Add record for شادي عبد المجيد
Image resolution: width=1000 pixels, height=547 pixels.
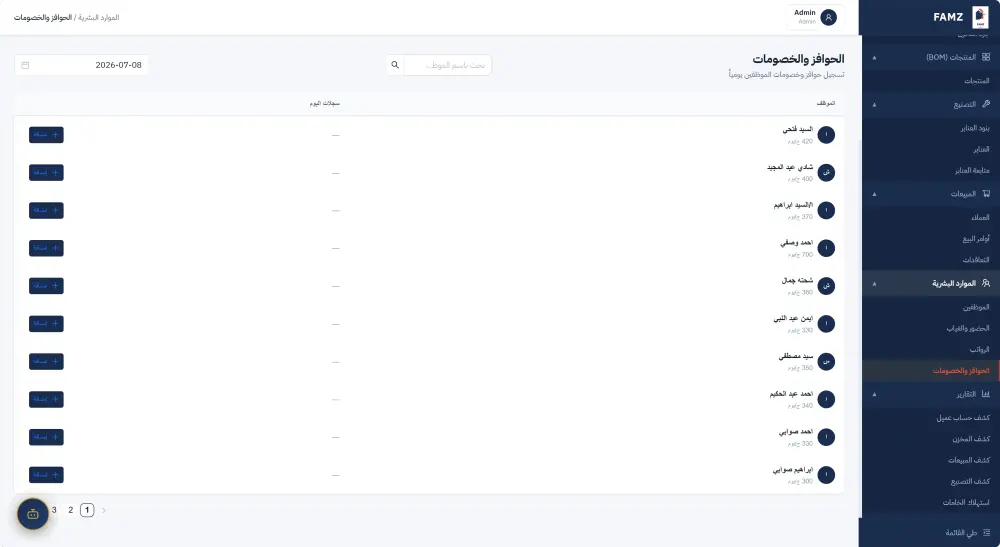pyautogui.click(x=46, y=172)
